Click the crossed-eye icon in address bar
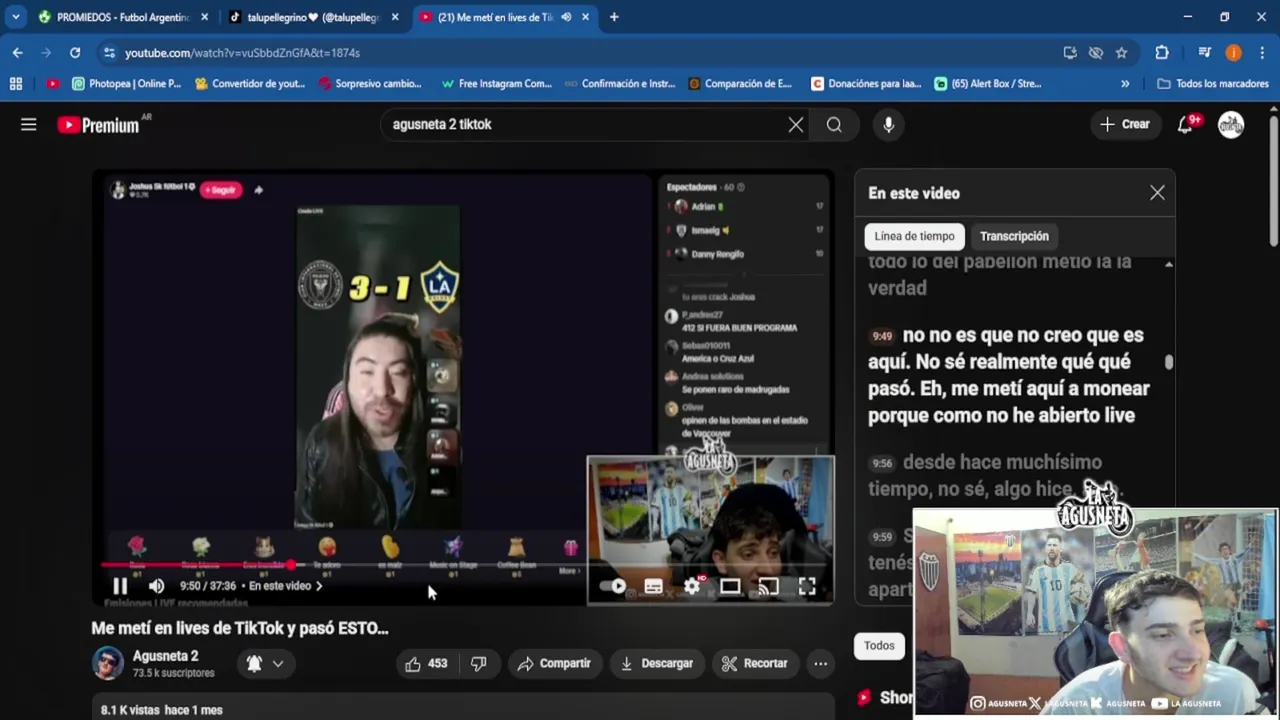The width and height of the screenshot is (1280, 720). point(1096,52)
